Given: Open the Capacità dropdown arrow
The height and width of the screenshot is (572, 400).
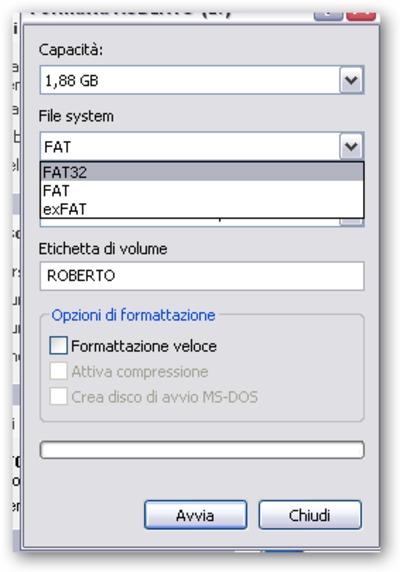Looking at the screenshot, I should click(351, 80).
